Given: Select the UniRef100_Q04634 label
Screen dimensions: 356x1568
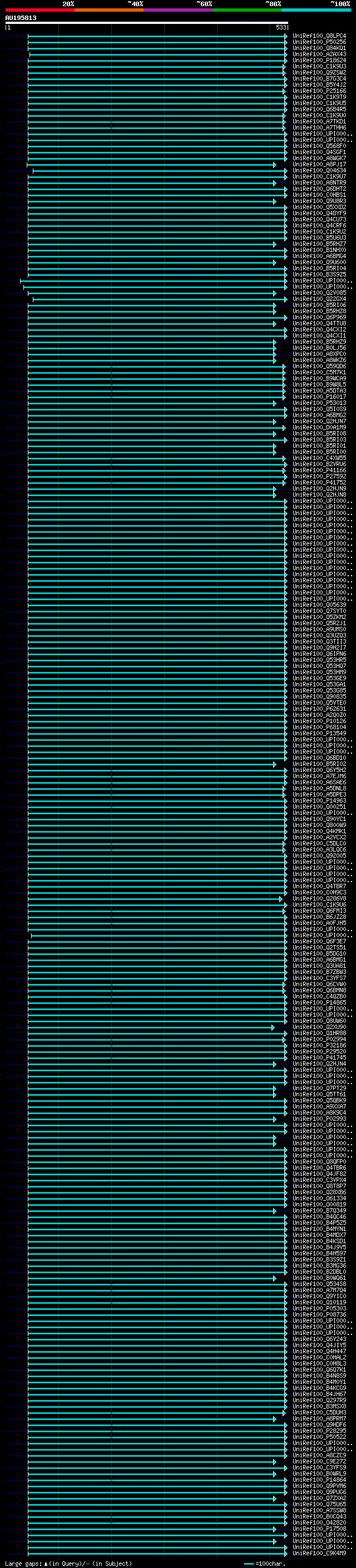Looking at the screenshot, I should point(319,170).
